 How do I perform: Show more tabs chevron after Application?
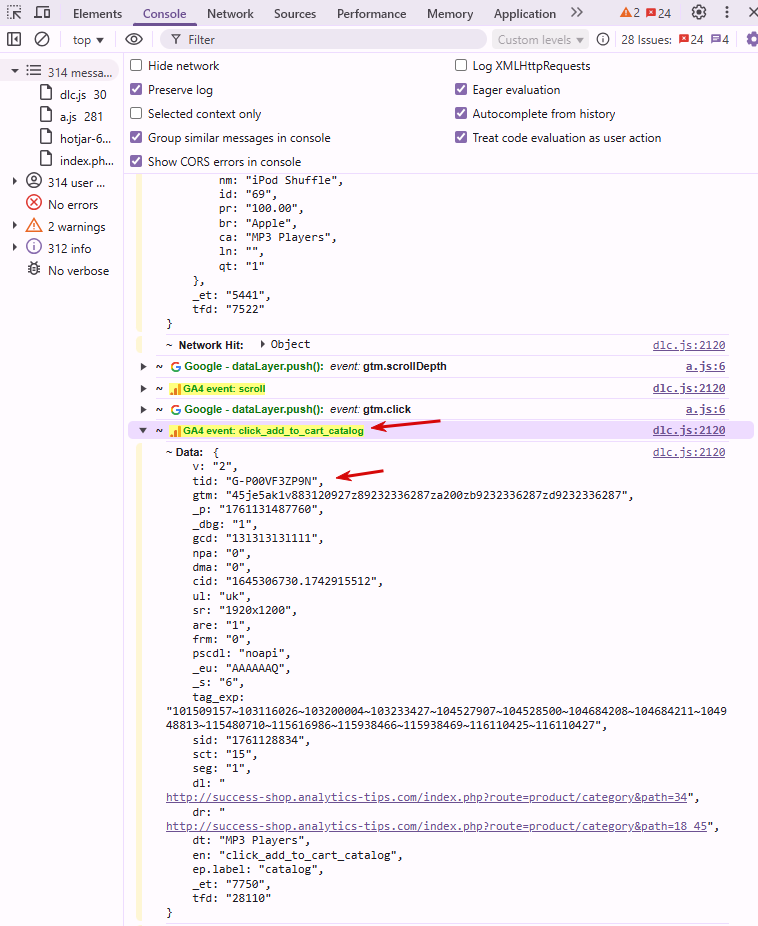click(577, 12)
